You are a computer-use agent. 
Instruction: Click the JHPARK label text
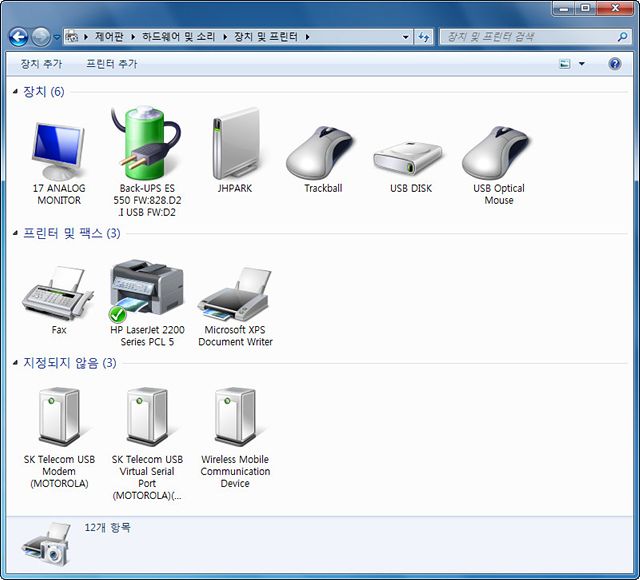click(235, 188)
